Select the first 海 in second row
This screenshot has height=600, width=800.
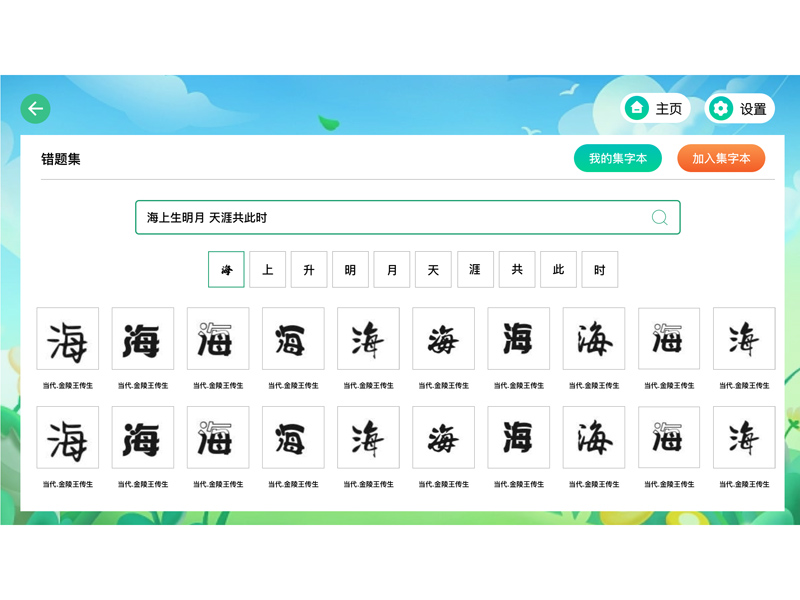point(67,438)
